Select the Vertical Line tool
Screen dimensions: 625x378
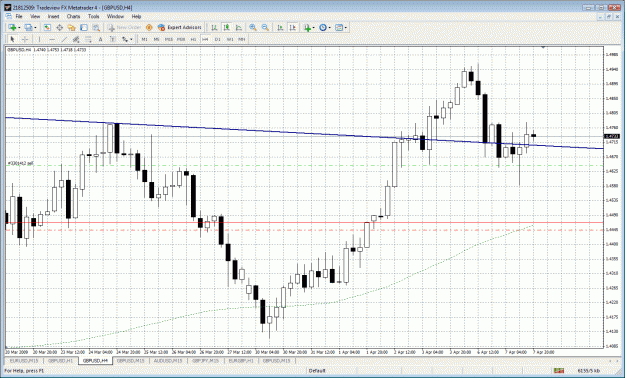click(39, 39)
